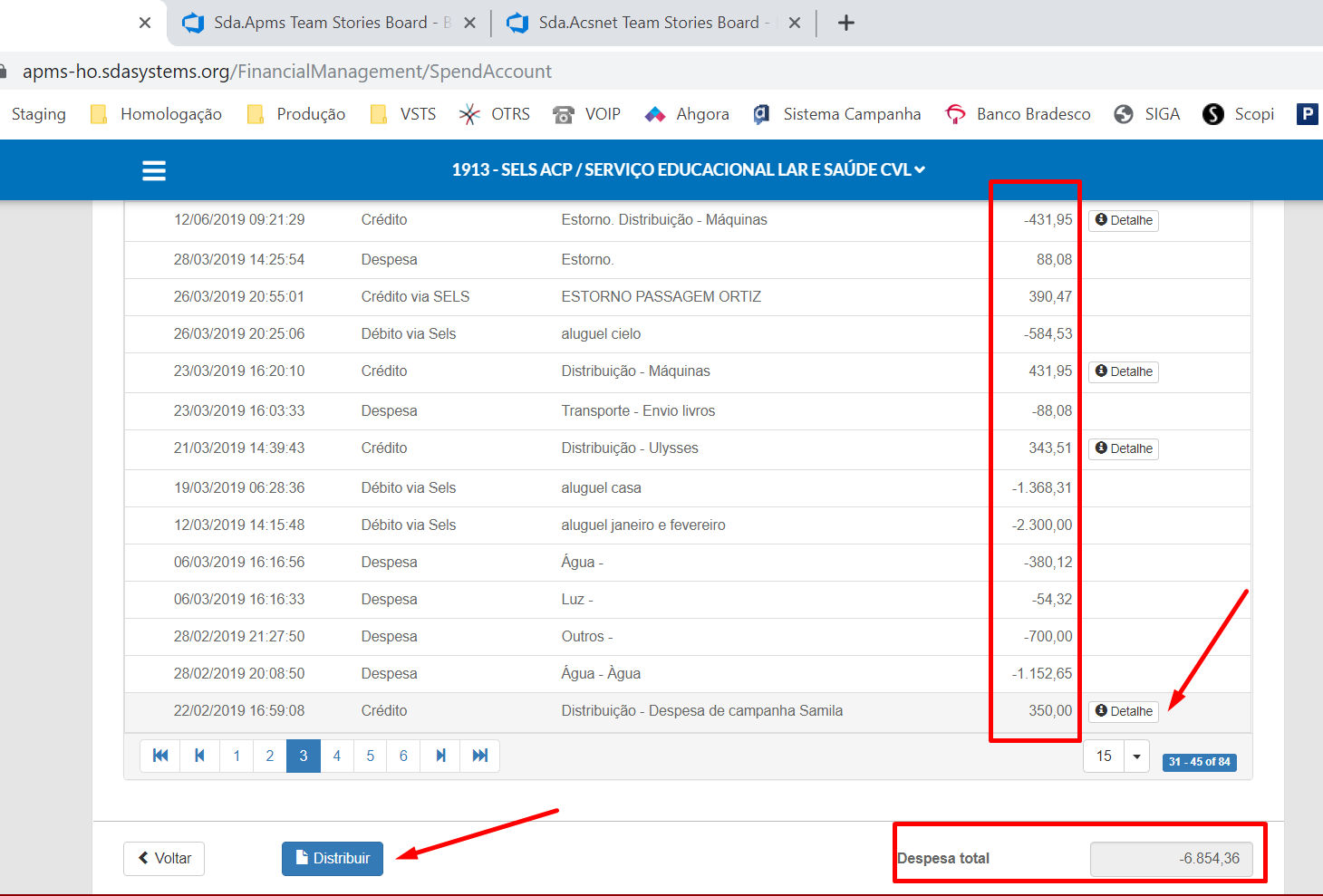Select the aluguel cielo description

tap(601, 333)
